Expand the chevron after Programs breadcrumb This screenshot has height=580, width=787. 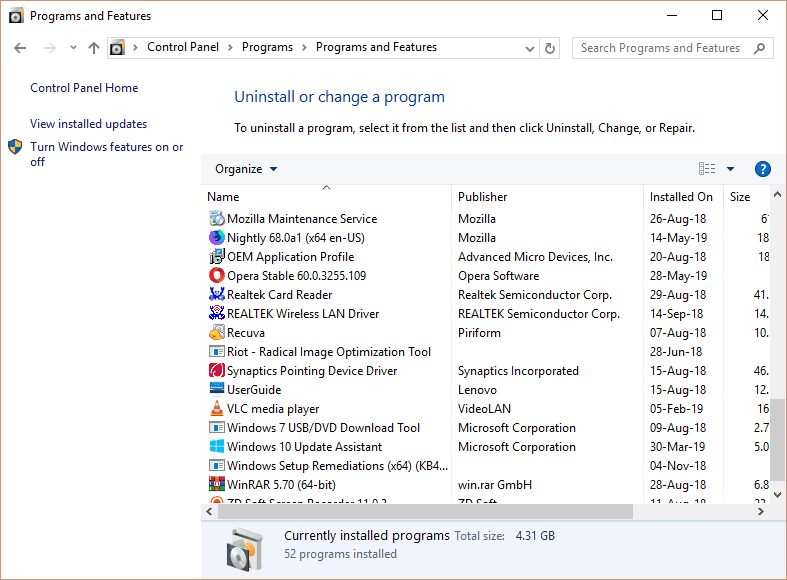[x=304, y=48]
